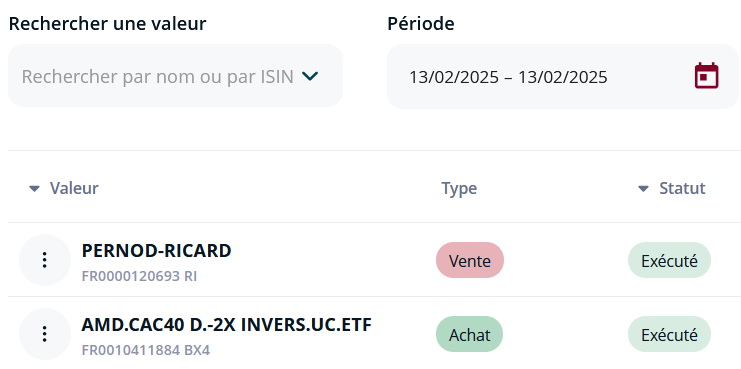Select the red Vente badge
741x369 pixels.
point(470,260)
